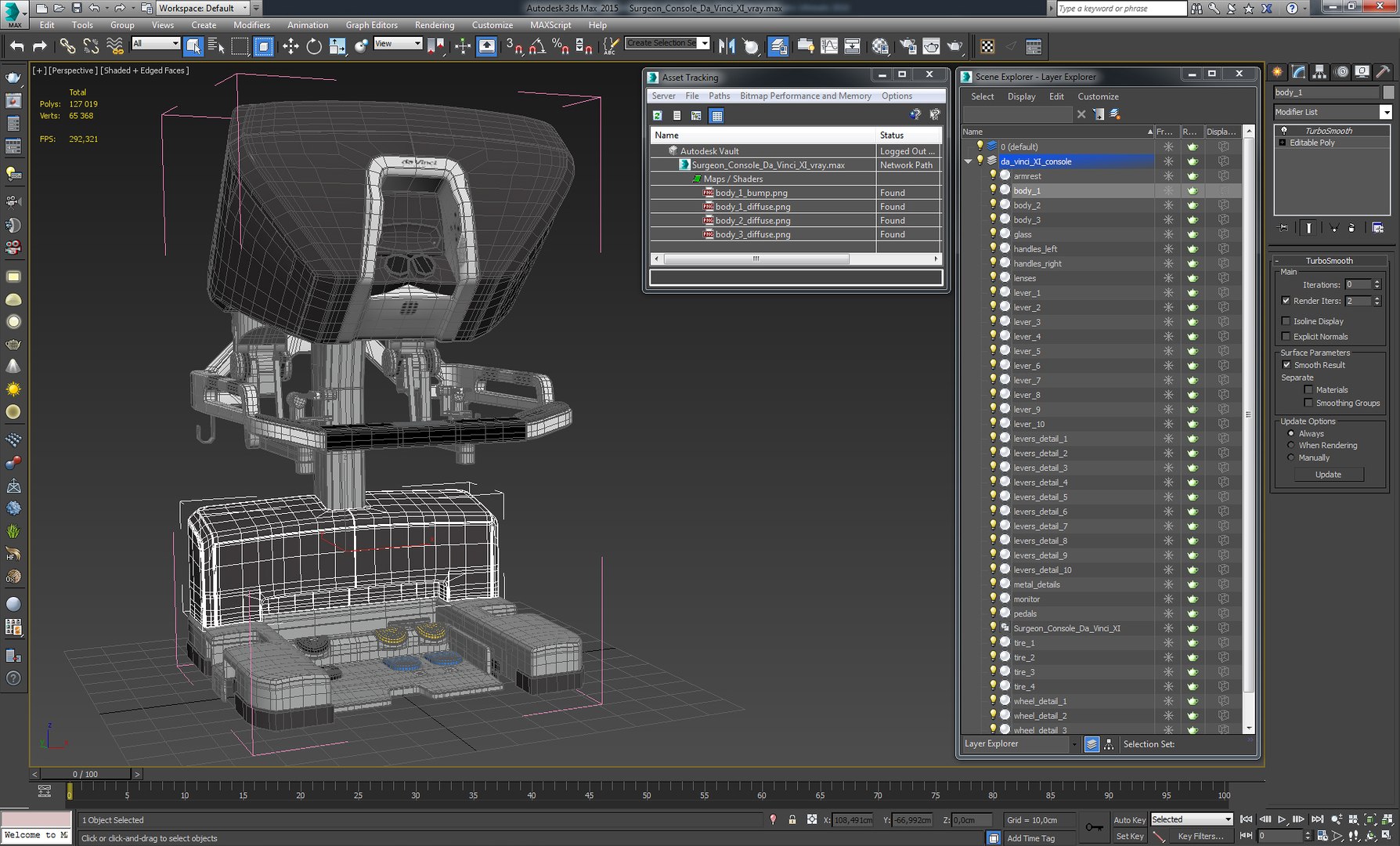Hide the armrest layer object lightbulb
Screen dimensions: 1400x846
click(993, 175)
